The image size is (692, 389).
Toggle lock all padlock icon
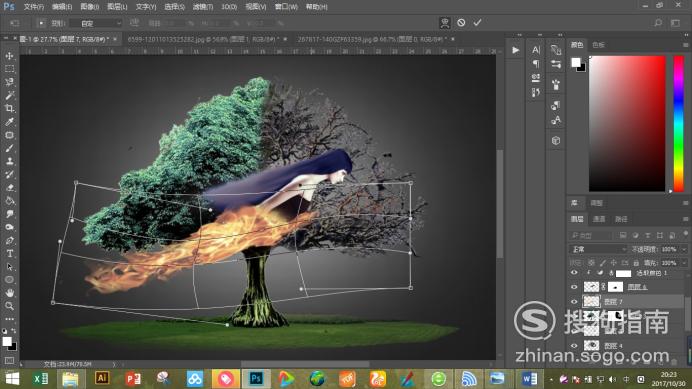[636, 263]
